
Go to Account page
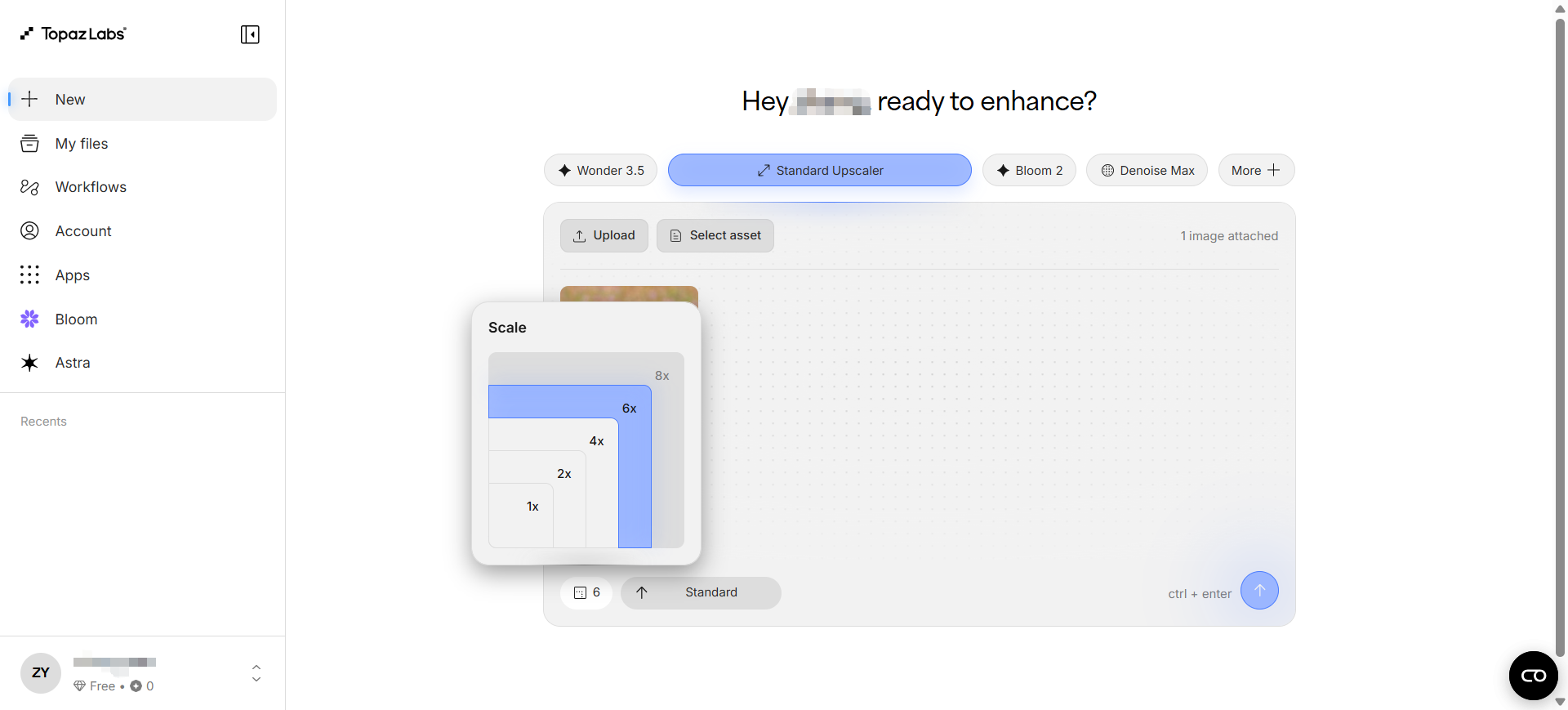pos(142,231)
